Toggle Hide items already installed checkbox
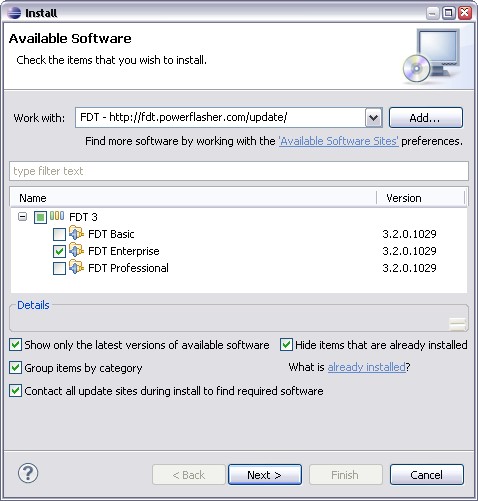 (286, 344)
